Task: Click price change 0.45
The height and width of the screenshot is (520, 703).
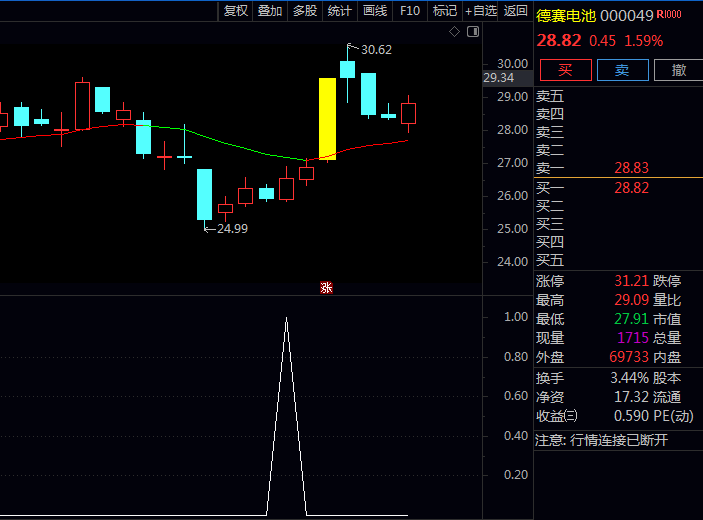Action: pos(603,41)
